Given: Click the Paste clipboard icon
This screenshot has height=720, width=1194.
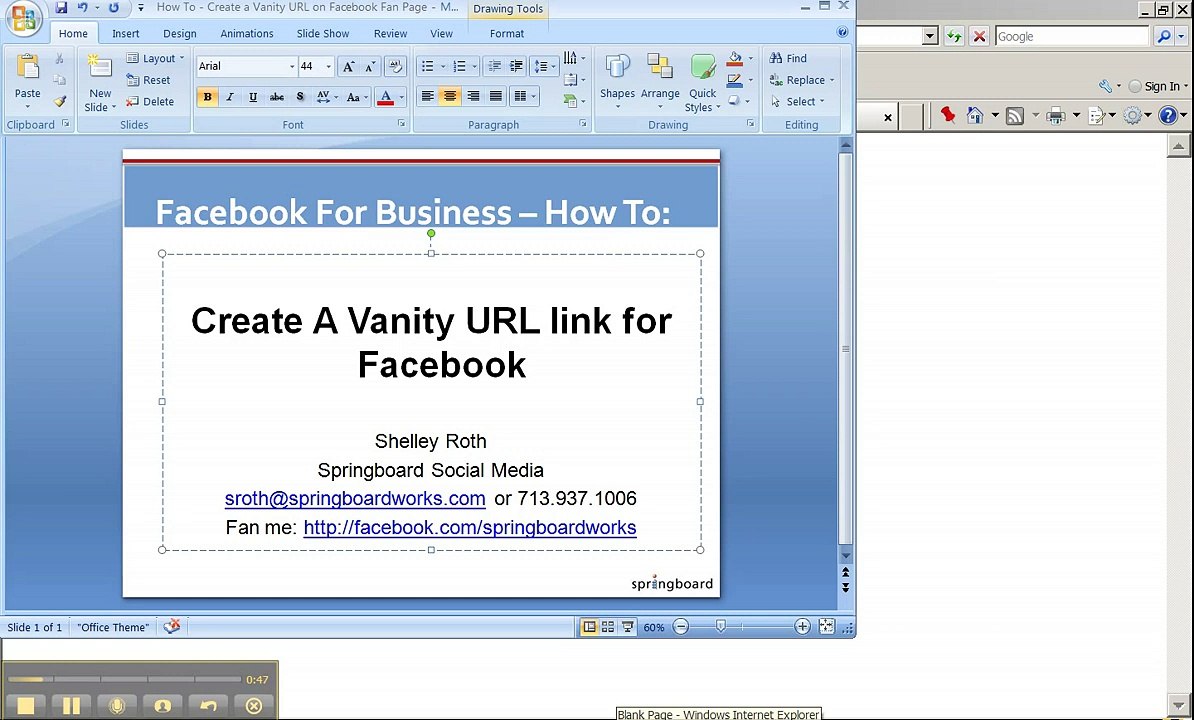Looking at the screenshot, I should point(27,68).
